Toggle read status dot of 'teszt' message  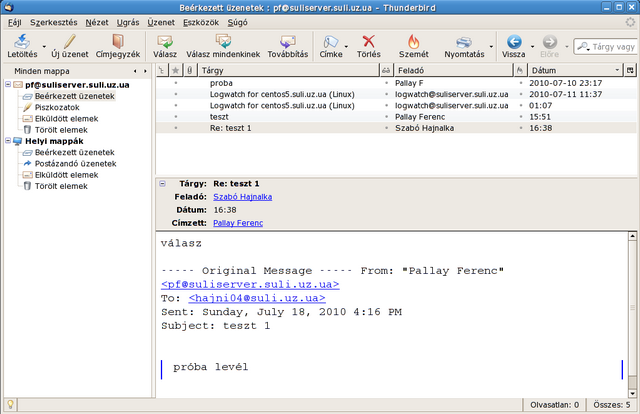pos(519,116)
